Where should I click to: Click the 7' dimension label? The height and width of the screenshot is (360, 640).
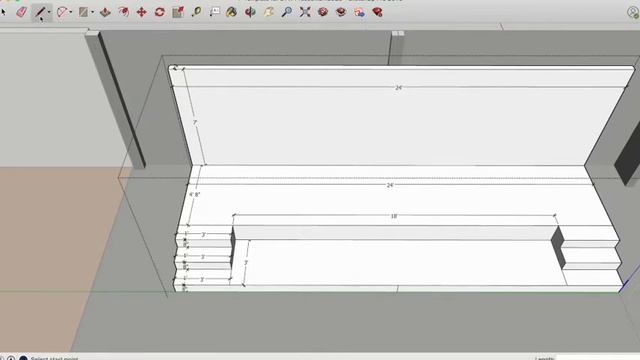click(195, 123)
